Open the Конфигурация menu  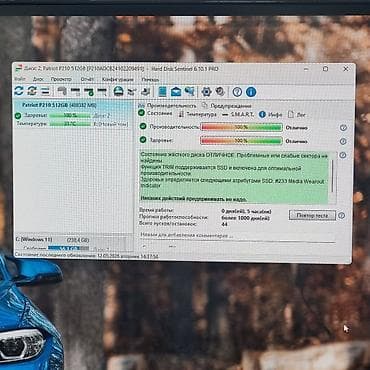click(x=118, y=80)
